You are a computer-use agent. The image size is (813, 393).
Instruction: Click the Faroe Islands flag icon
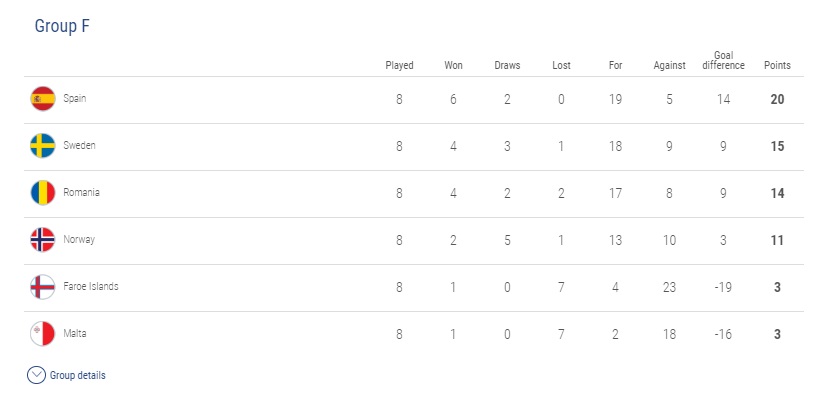pyautogui.click(x=43, y=287)
